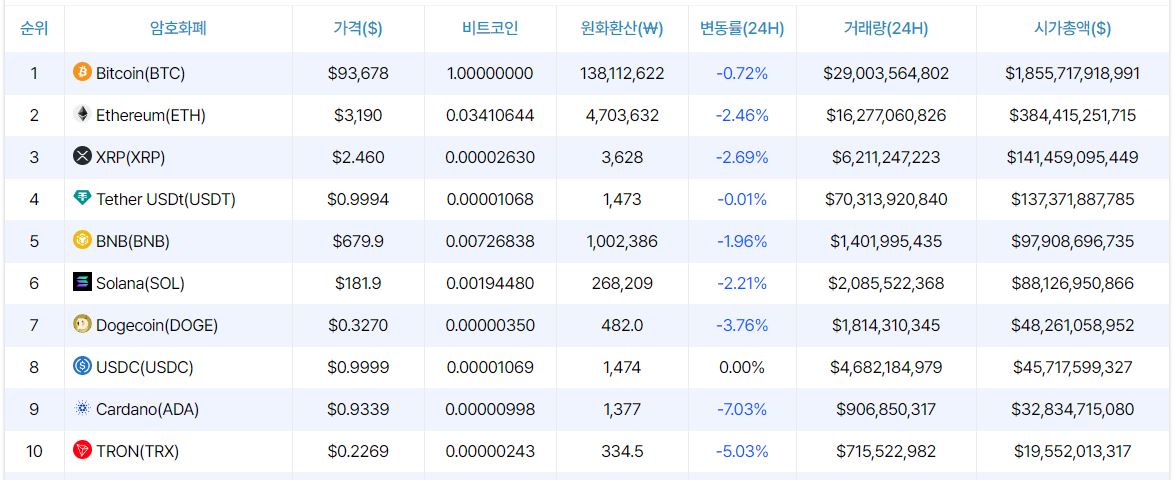Click Bitcoin change value -0.72%

pos(742,73)
